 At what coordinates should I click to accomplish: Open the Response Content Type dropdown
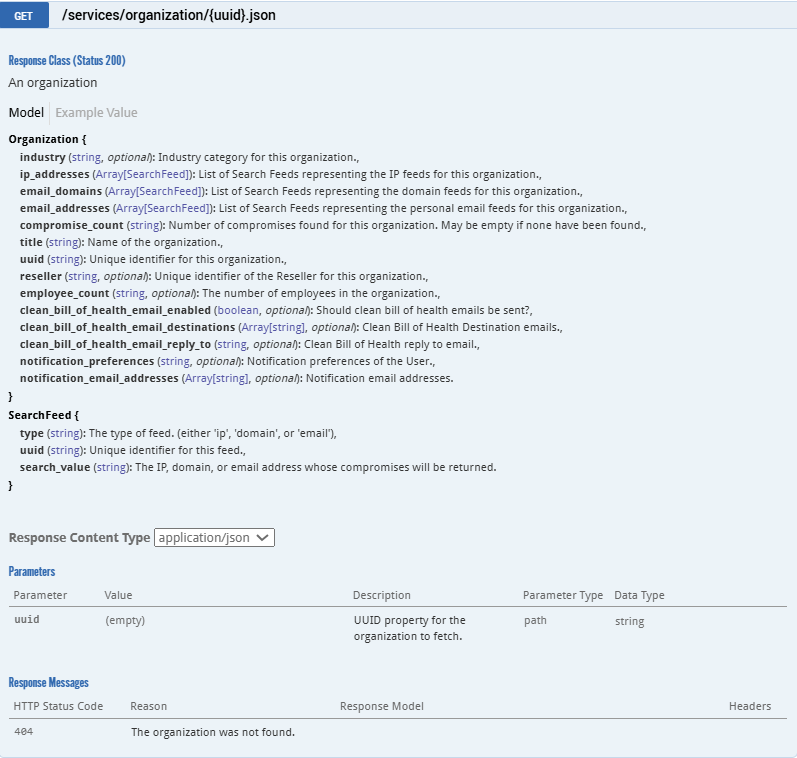[214, 538]
